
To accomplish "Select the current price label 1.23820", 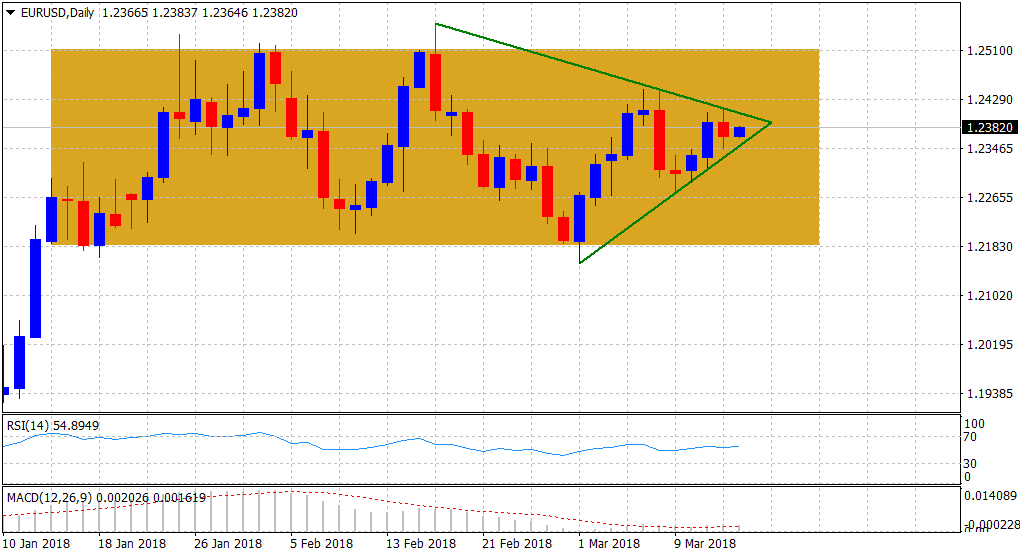I will (990, 127).
